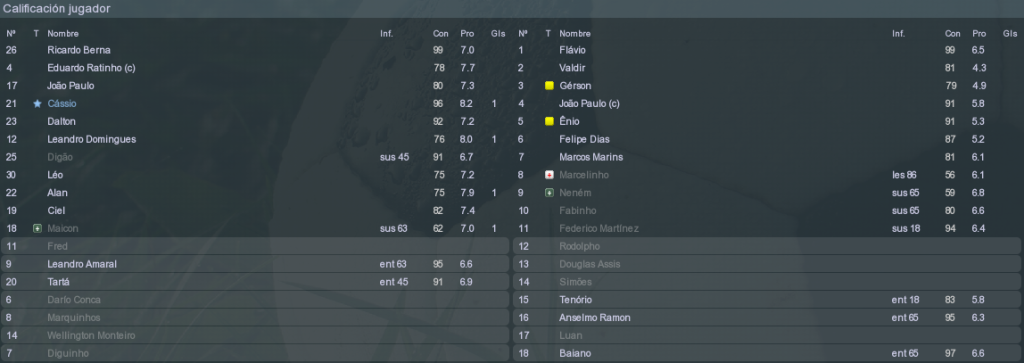Sort right table by Nombre header
This screenshot has width=1024, height=363.
tap(575, 33)
